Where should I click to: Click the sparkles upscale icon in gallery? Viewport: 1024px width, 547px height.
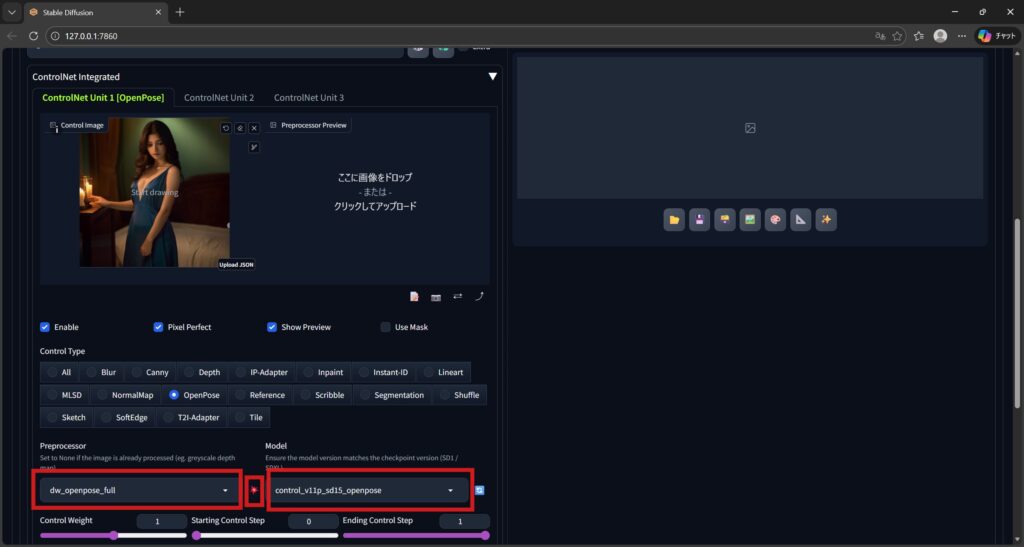[825, 220]
